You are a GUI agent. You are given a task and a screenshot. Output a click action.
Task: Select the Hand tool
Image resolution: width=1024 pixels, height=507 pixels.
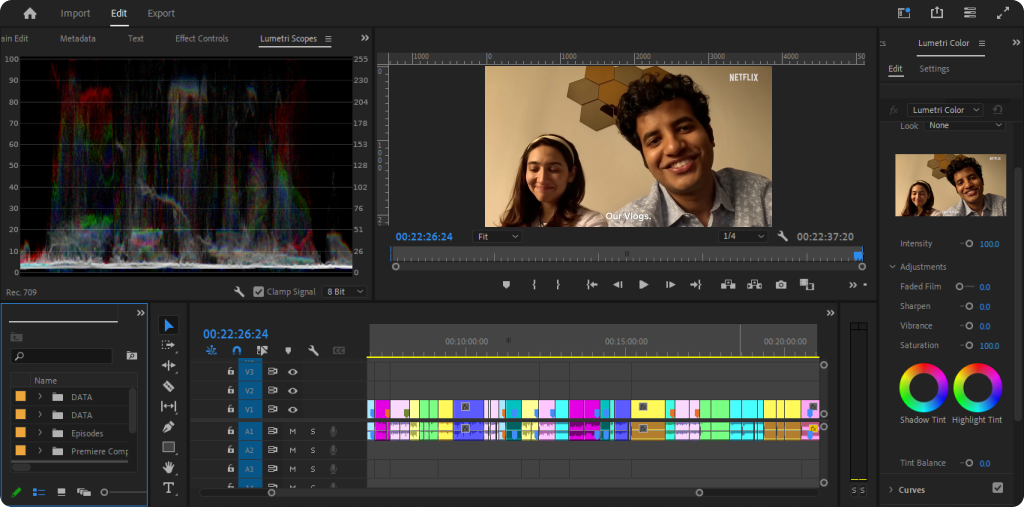[x=168, y=467]
